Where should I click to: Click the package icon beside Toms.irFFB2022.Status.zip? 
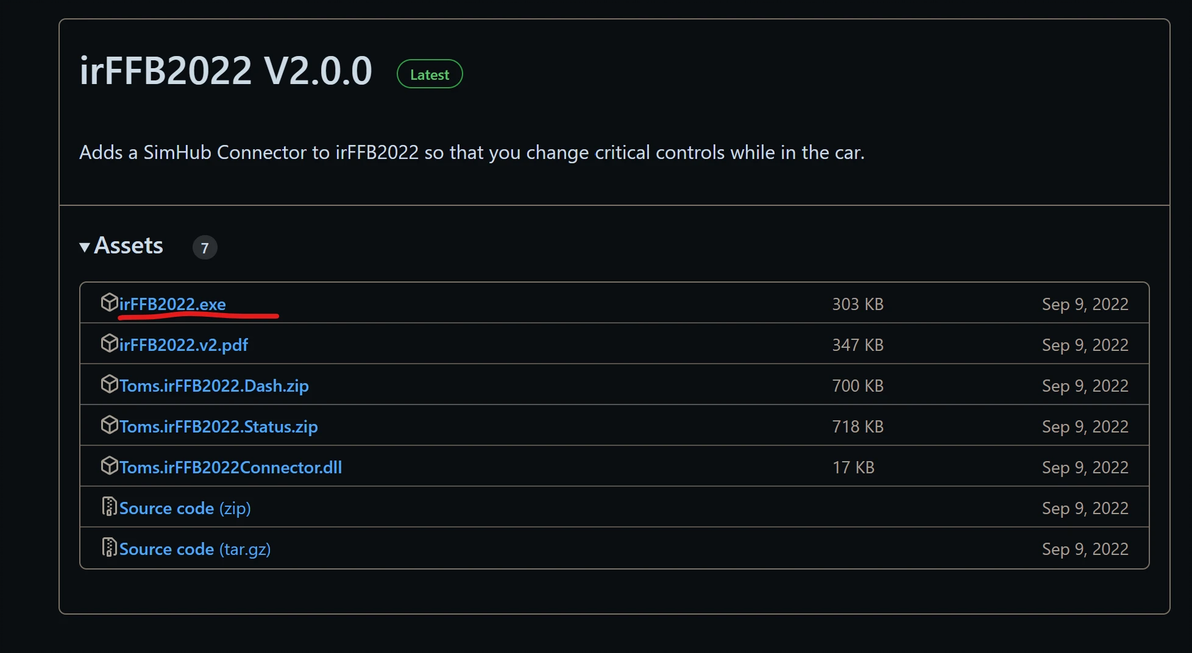point(109,426)
